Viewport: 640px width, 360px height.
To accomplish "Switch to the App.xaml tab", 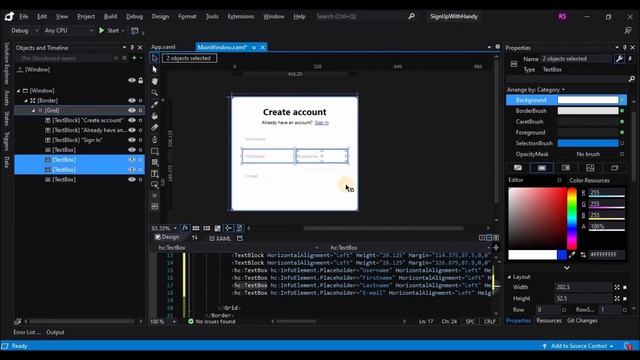I will [163, 47].
